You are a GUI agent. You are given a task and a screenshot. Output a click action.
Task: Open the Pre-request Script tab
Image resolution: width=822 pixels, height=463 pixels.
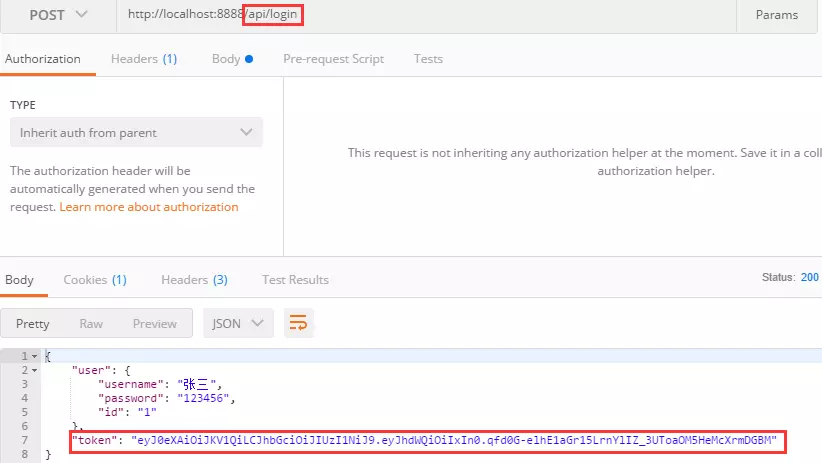(x=333, y=59)
